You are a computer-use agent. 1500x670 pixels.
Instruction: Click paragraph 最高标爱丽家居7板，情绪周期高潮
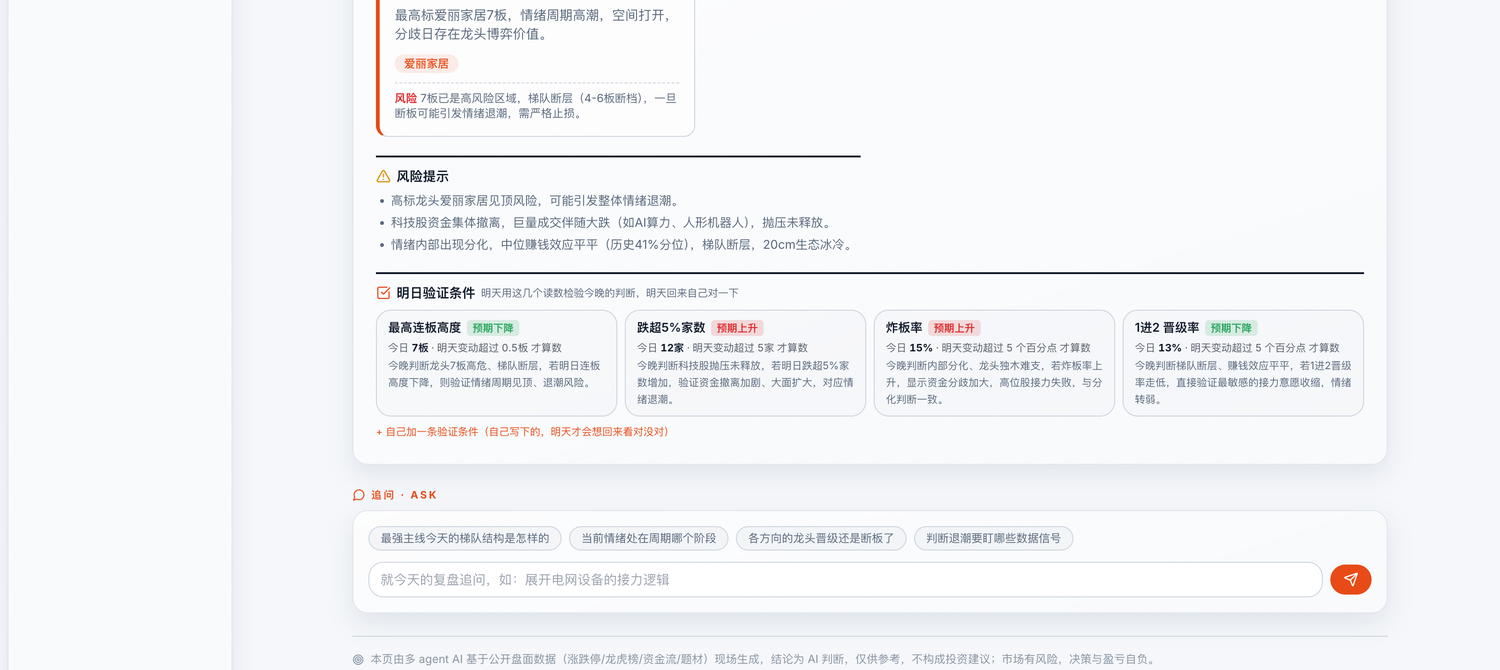(x=534, y=25)
